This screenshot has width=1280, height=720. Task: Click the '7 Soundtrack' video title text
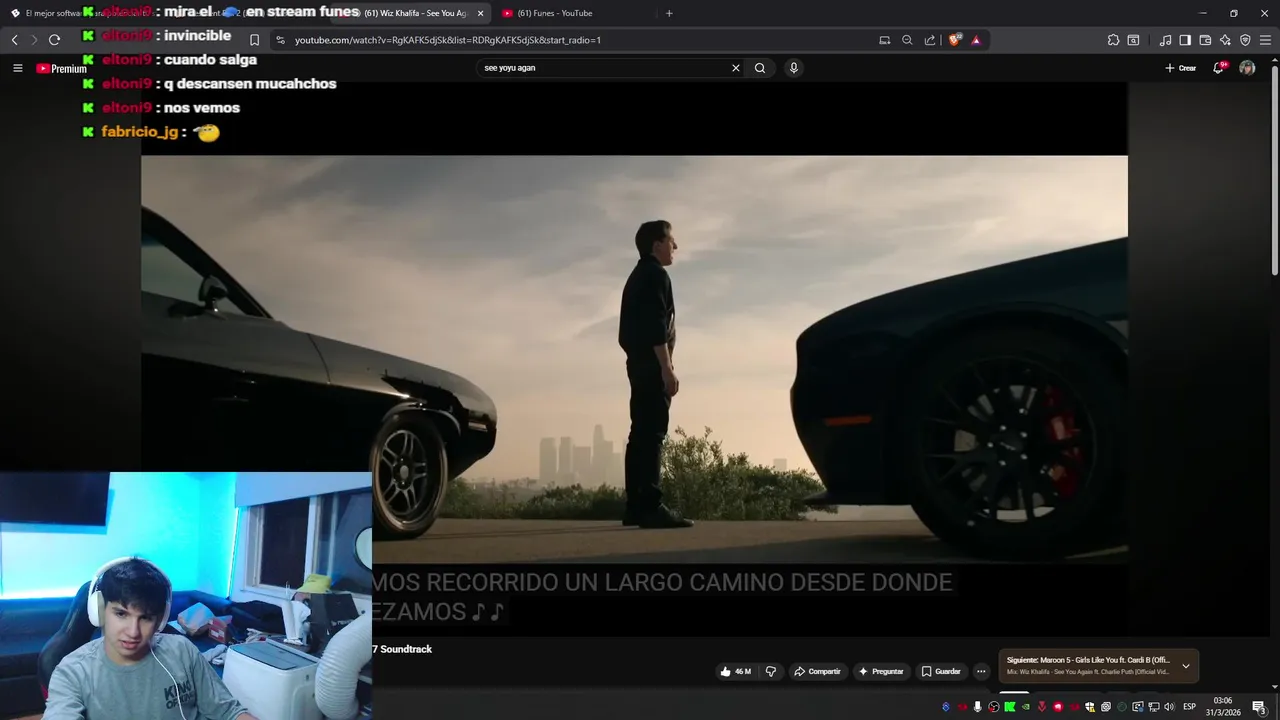point(402,649)
